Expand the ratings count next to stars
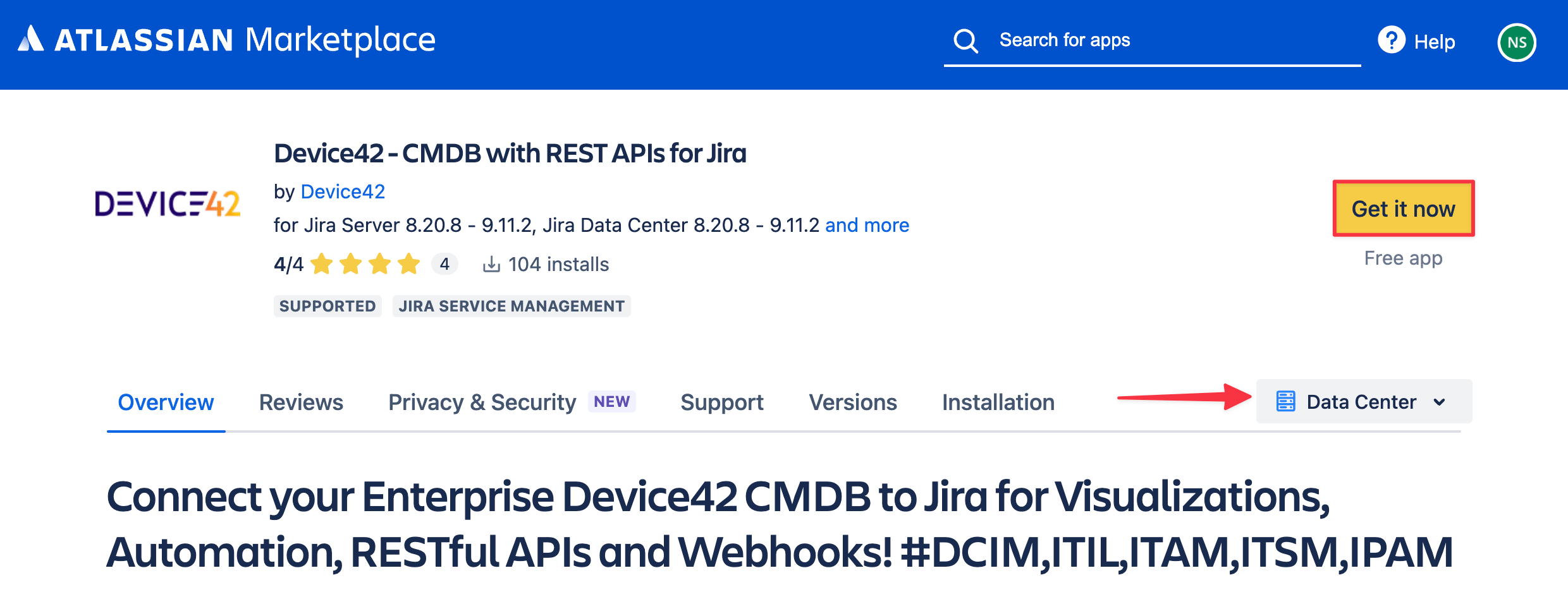 coord(445,264)
